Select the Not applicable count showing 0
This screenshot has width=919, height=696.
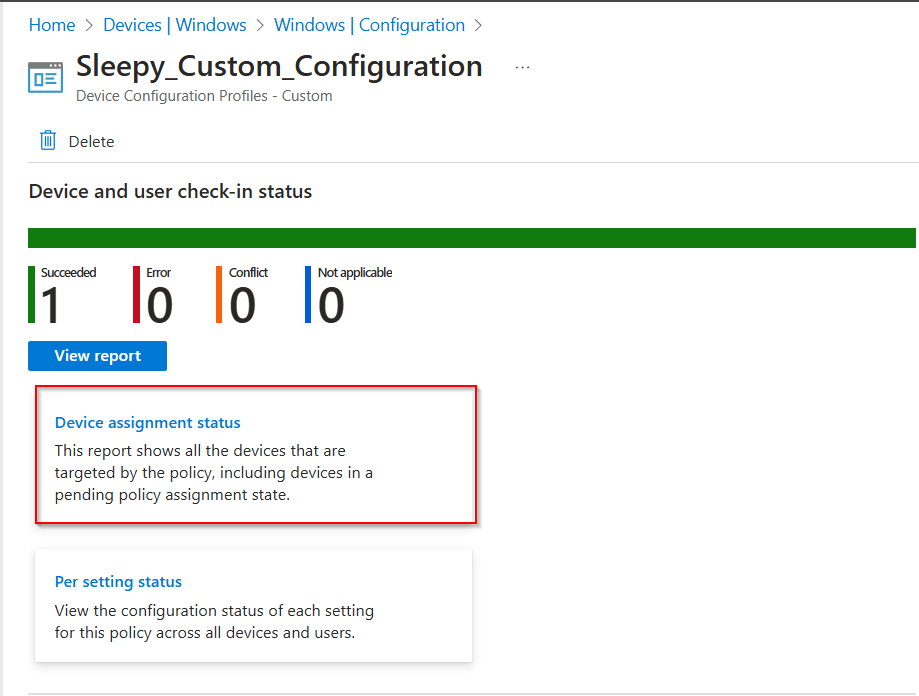[x=331, y=305]
